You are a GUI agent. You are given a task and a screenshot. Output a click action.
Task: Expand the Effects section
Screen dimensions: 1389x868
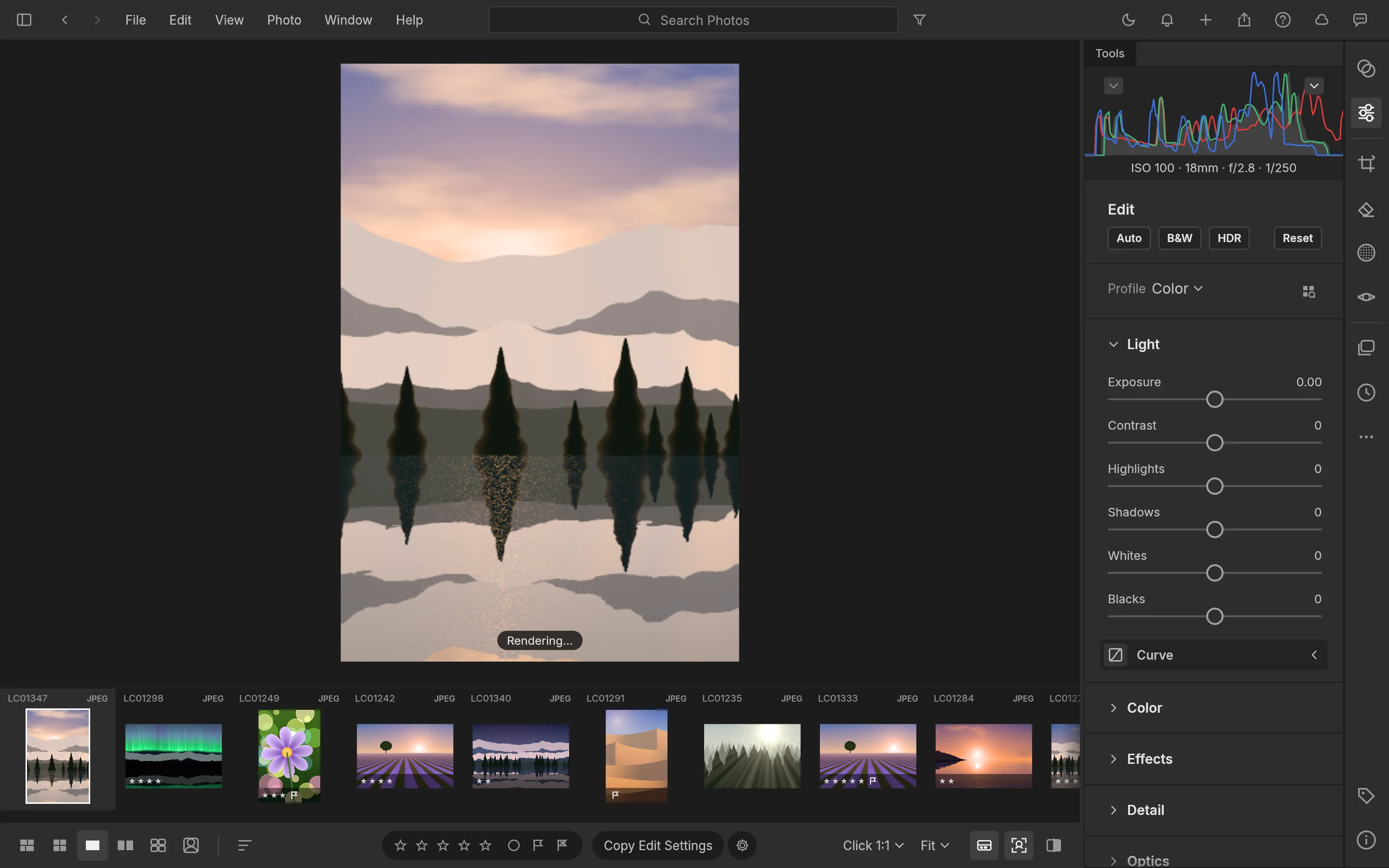[1113, 759]
